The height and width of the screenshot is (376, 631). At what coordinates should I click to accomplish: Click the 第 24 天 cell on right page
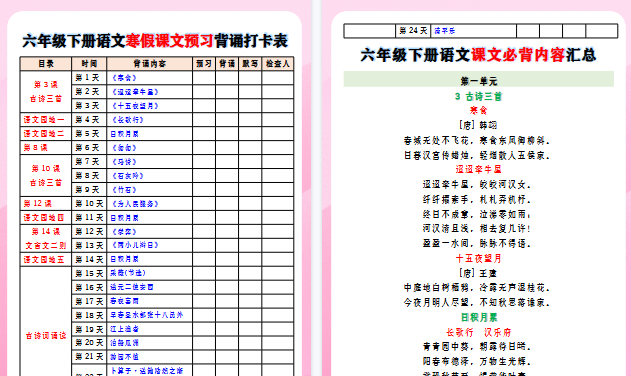point(413,31)
